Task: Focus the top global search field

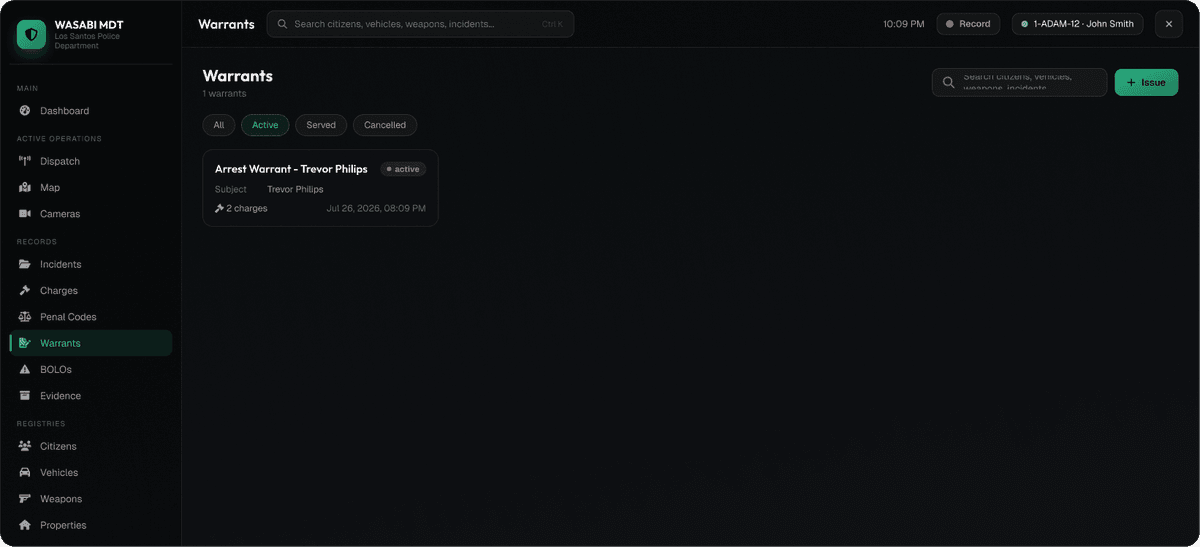Action: (420, 24)
